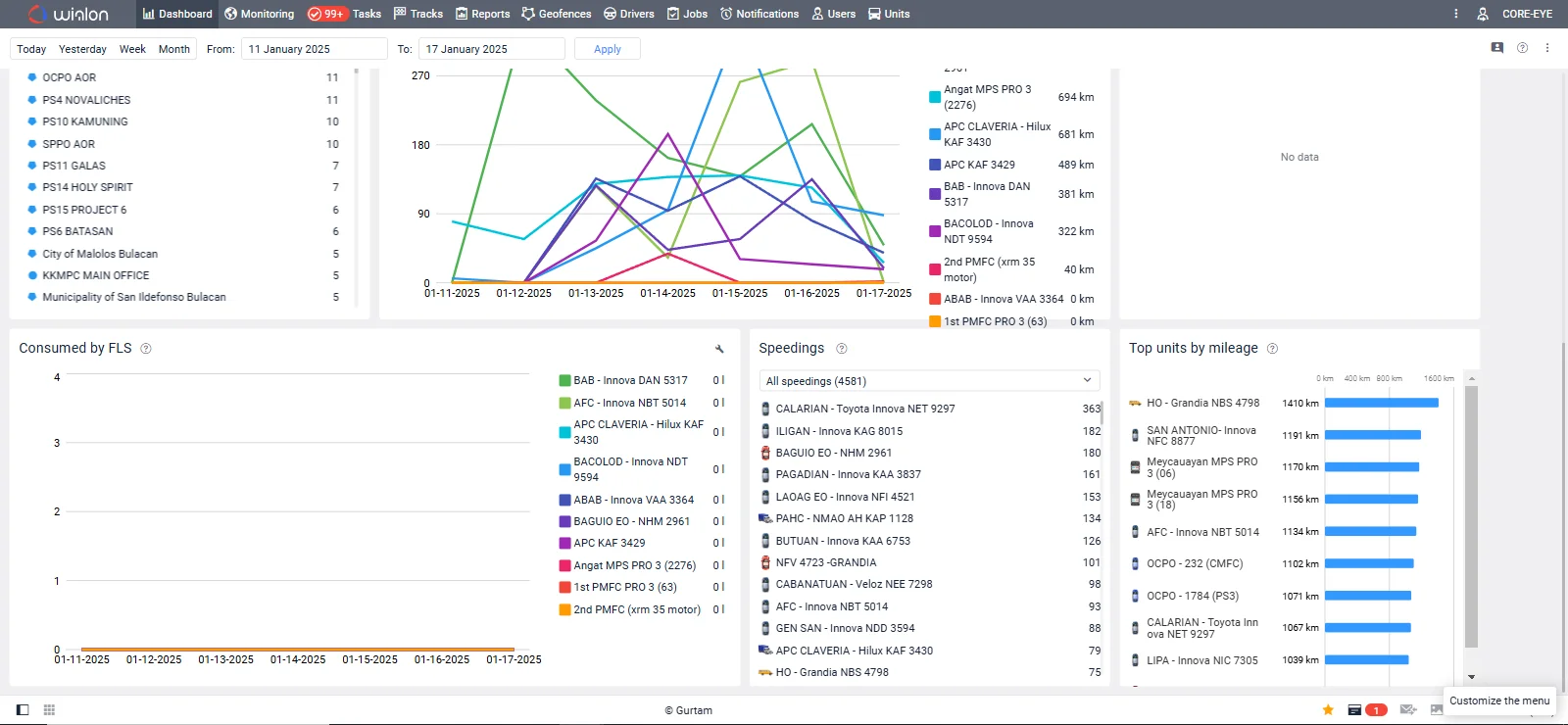This screenshot has width=1568, height=725.
Task: Click the feedback contact icon in the toolbar
Action: click(x=1496, y=48)
